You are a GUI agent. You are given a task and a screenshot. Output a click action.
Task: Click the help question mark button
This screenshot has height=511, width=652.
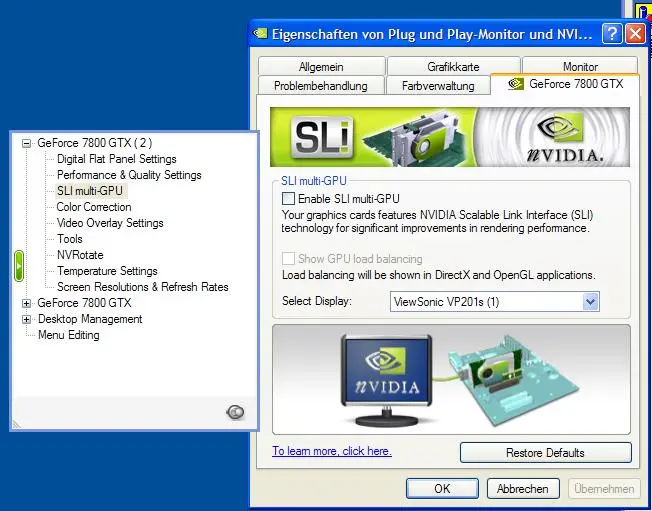[x=612, y=33]
